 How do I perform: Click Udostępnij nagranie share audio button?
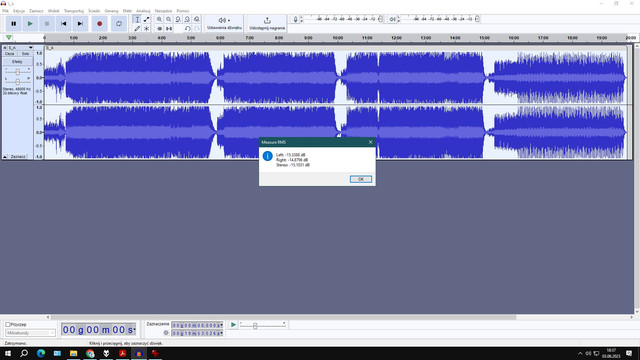(267, 23)
